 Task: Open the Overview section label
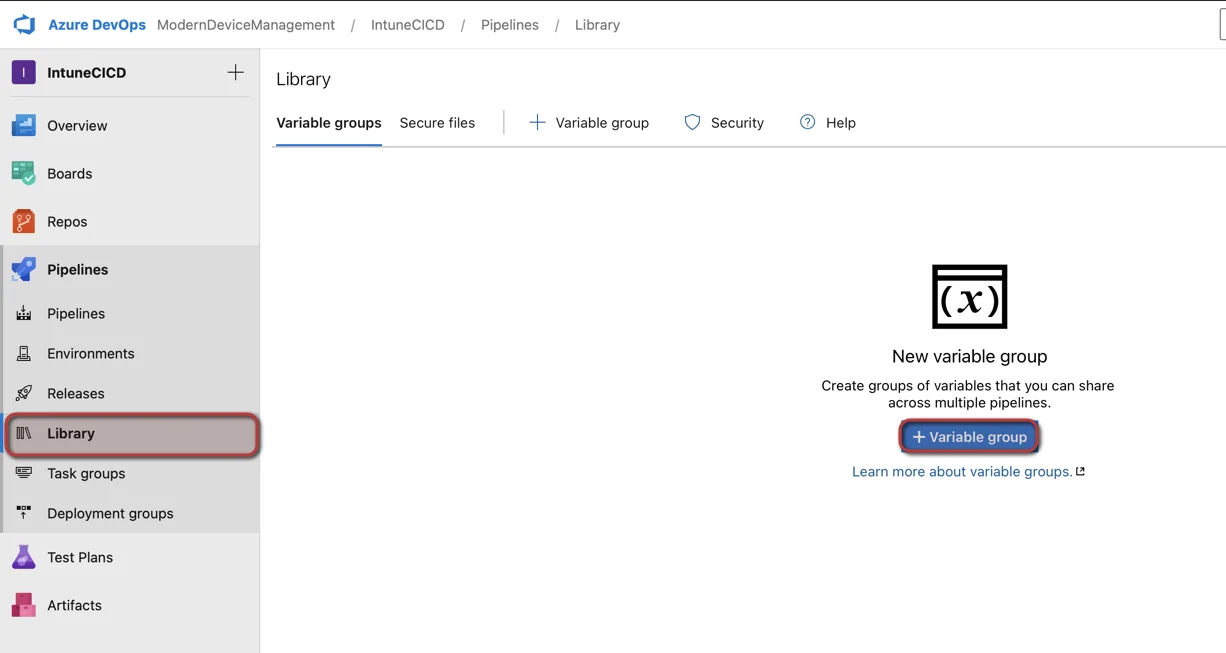[x=77, y=126]
